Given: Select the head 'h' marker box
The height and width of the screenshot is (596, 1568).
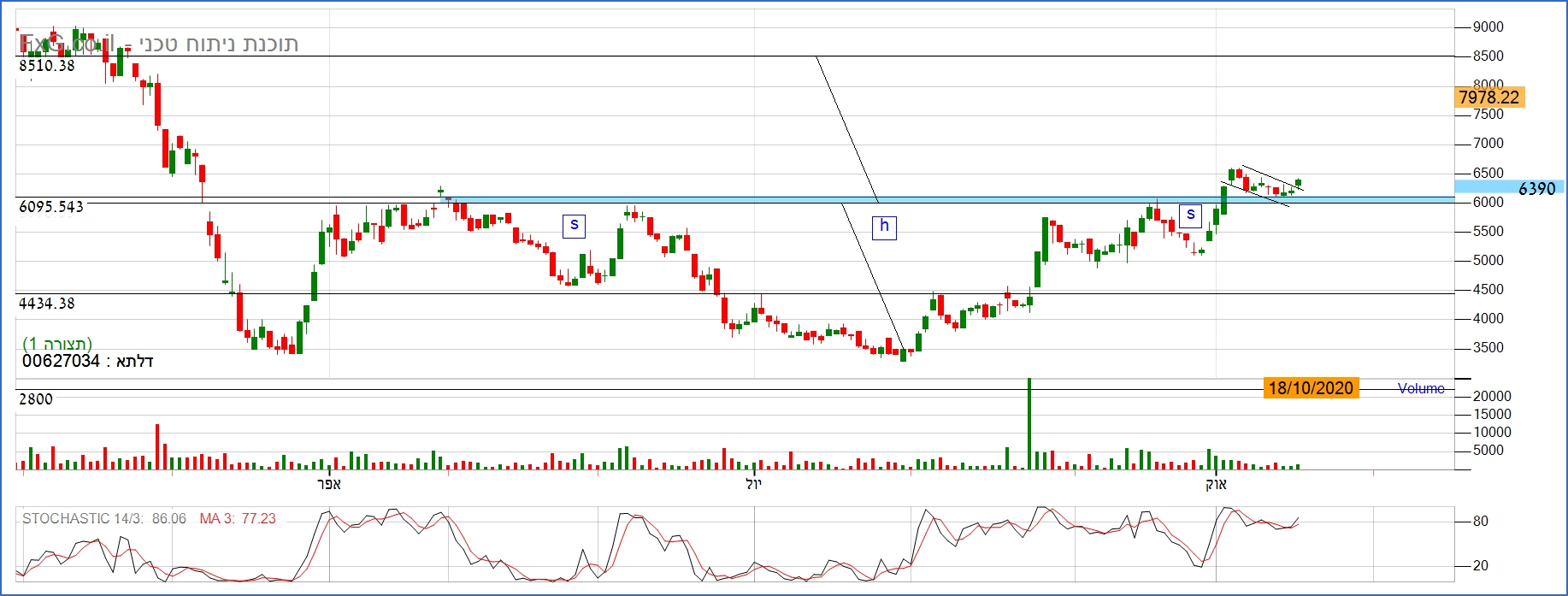Looking at the screenshot, I should coord(884,227).
